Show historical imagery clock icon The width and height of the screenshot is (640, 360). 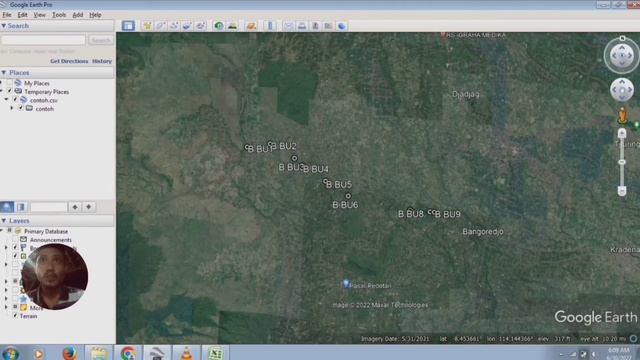click(x=219, y=26)
